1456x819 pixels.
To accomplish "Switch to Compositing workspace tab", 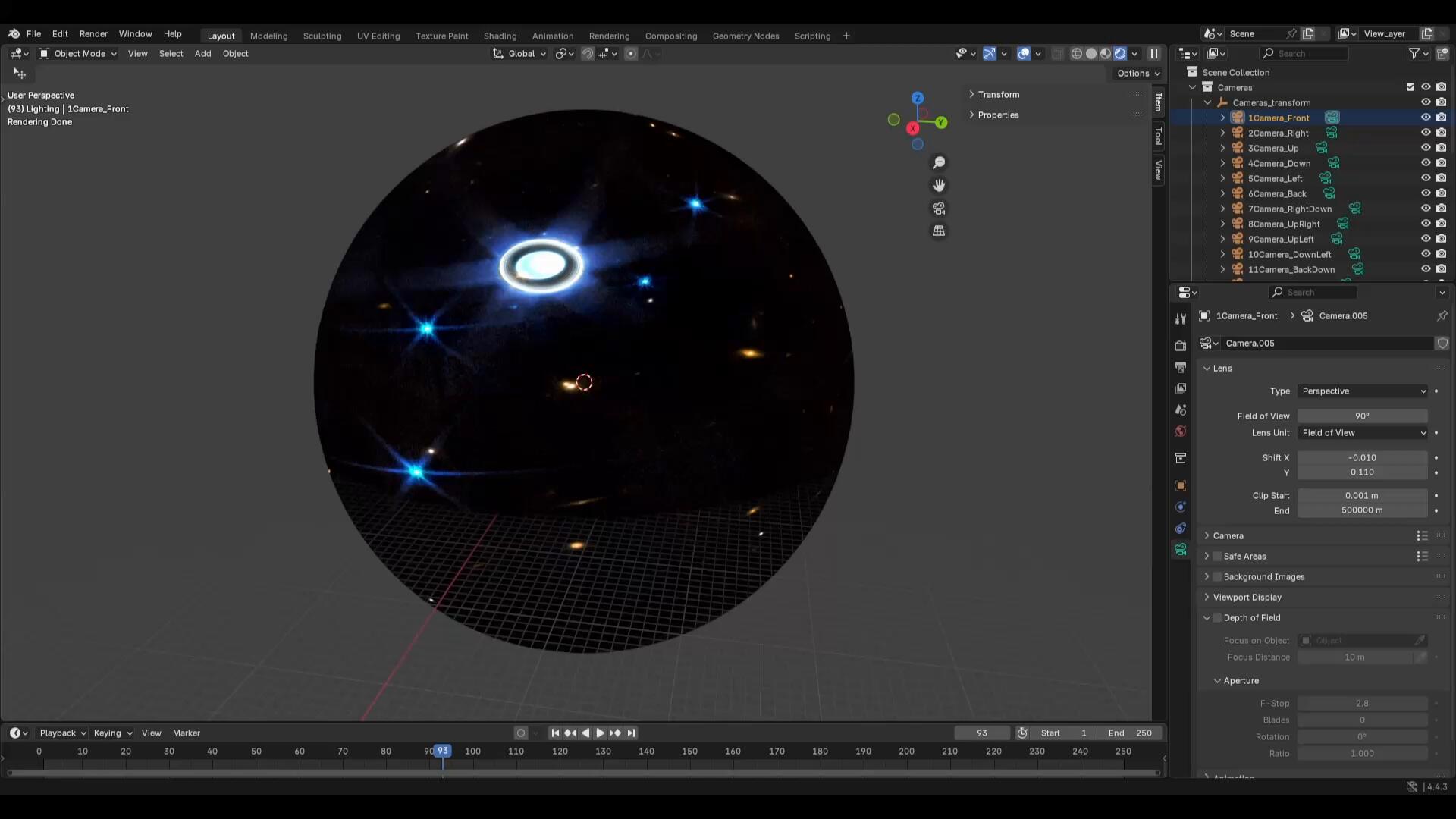I will coord(670,36).
